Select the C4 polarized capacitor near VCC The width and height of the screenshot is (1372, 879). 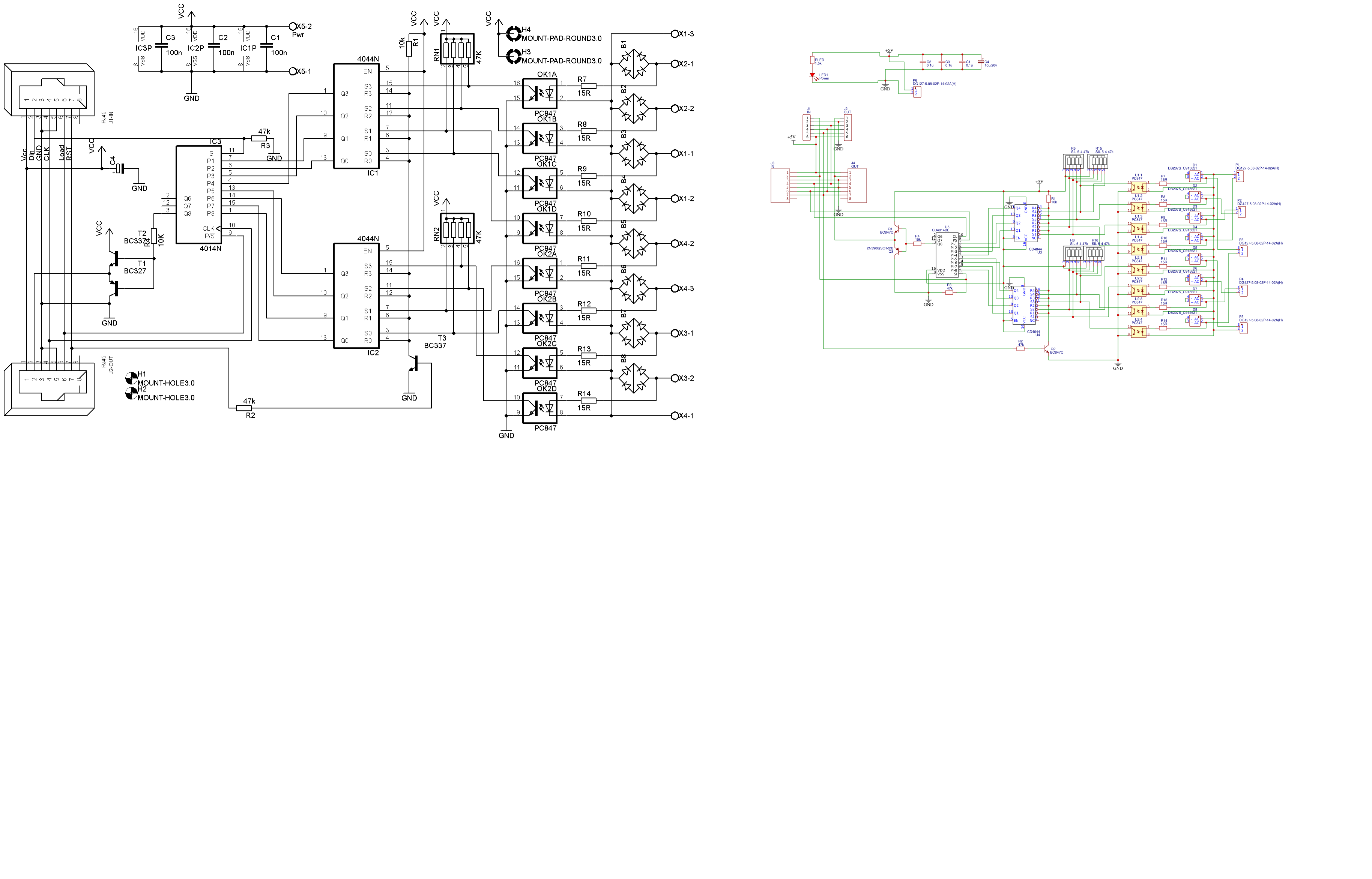[x=119, y=168]
